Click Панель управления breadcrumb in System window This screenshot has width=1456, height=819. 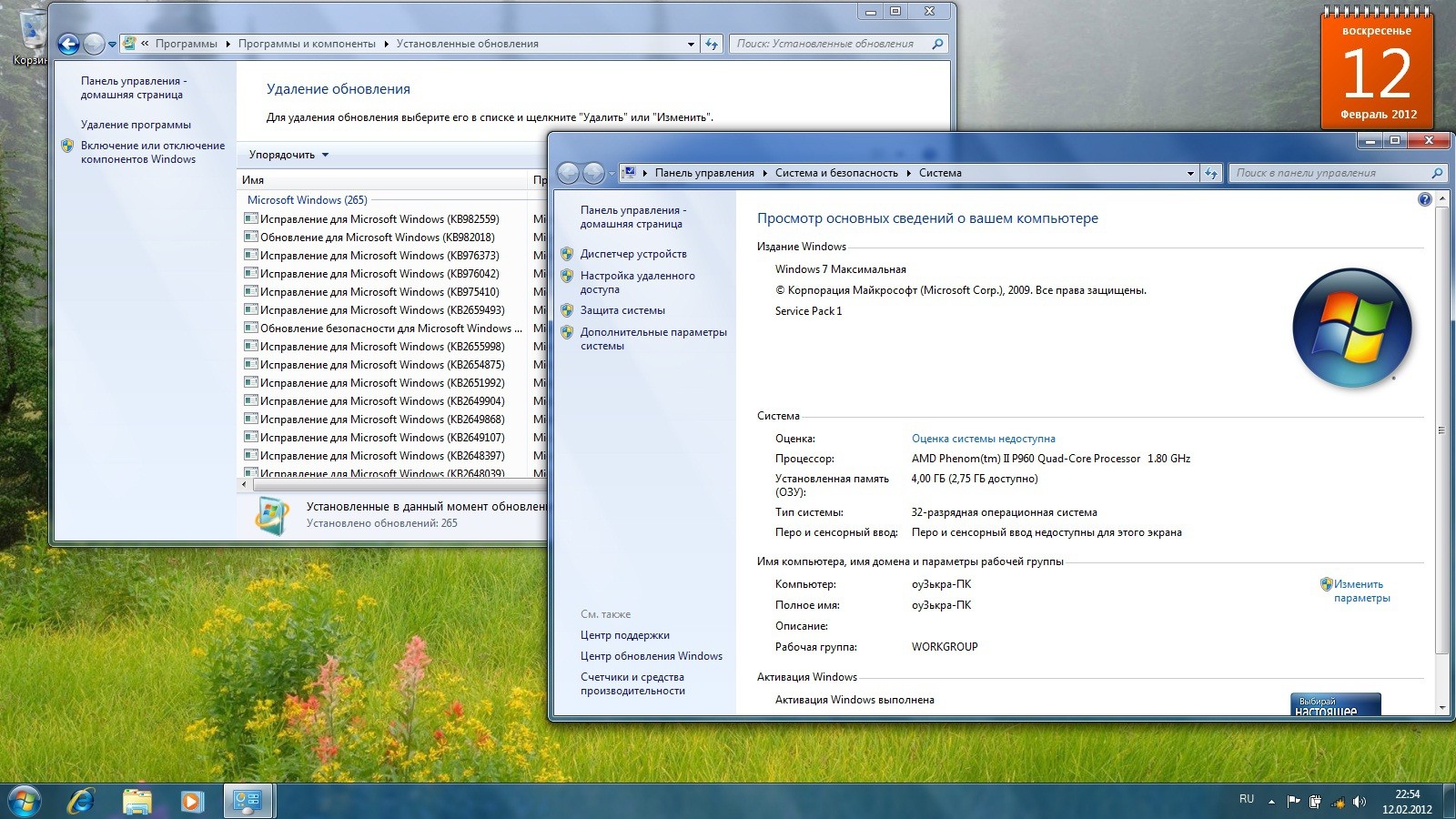[x=704, y=173]
